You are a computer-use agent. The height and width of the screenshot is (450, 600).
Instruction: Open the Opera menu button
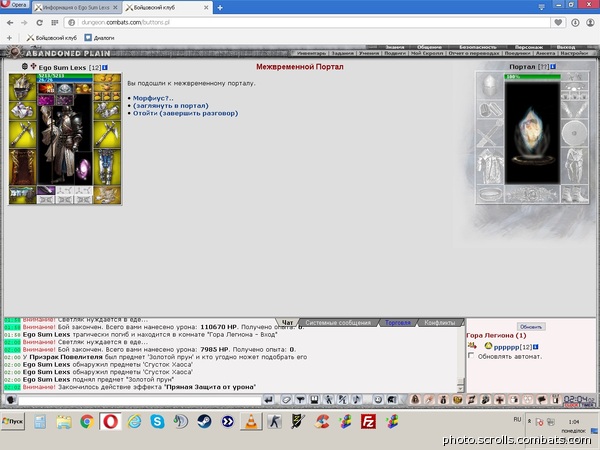tap(15, 5)
